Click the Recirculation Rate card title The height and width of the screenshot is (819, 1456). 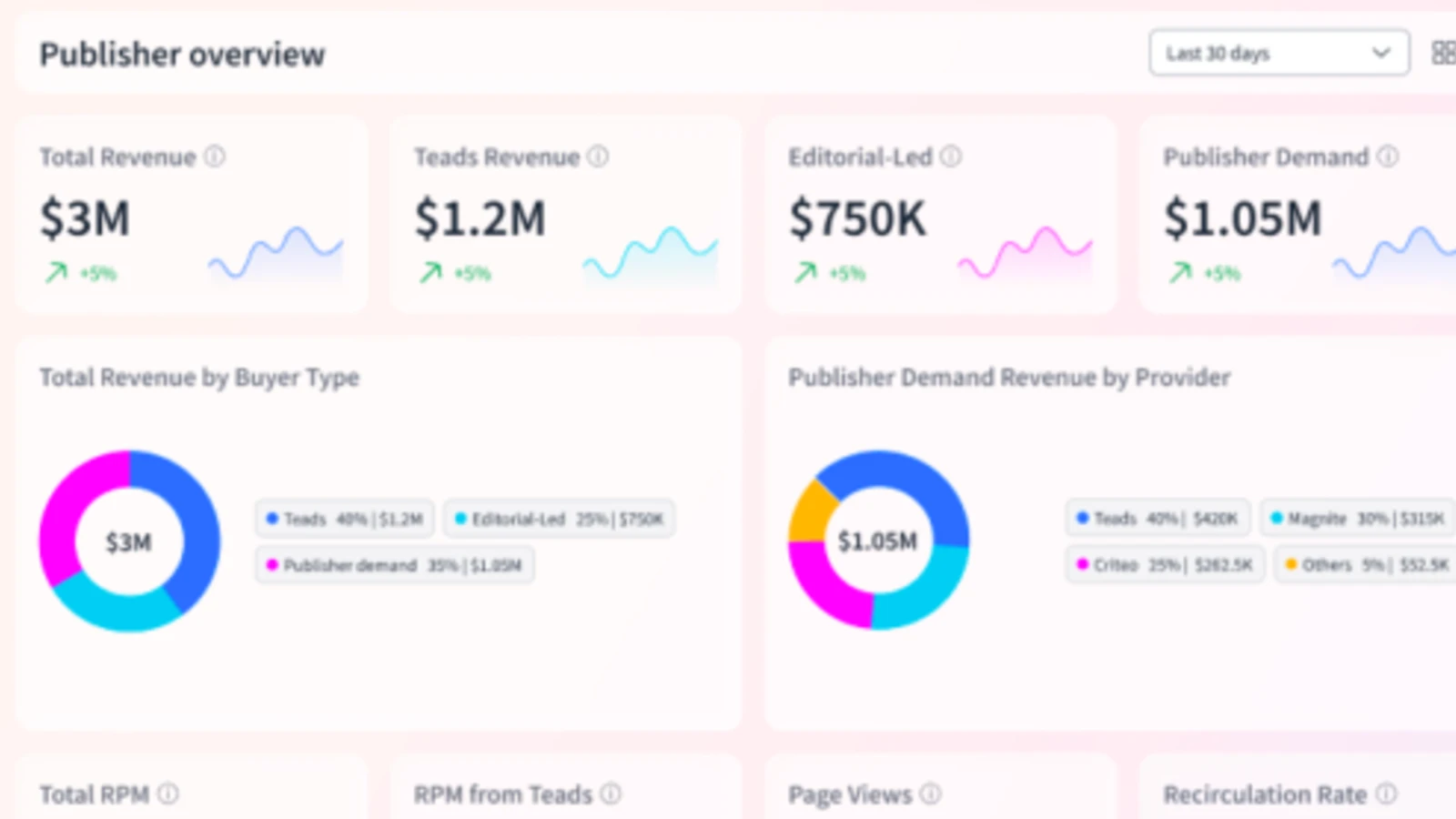point(1265,794)
